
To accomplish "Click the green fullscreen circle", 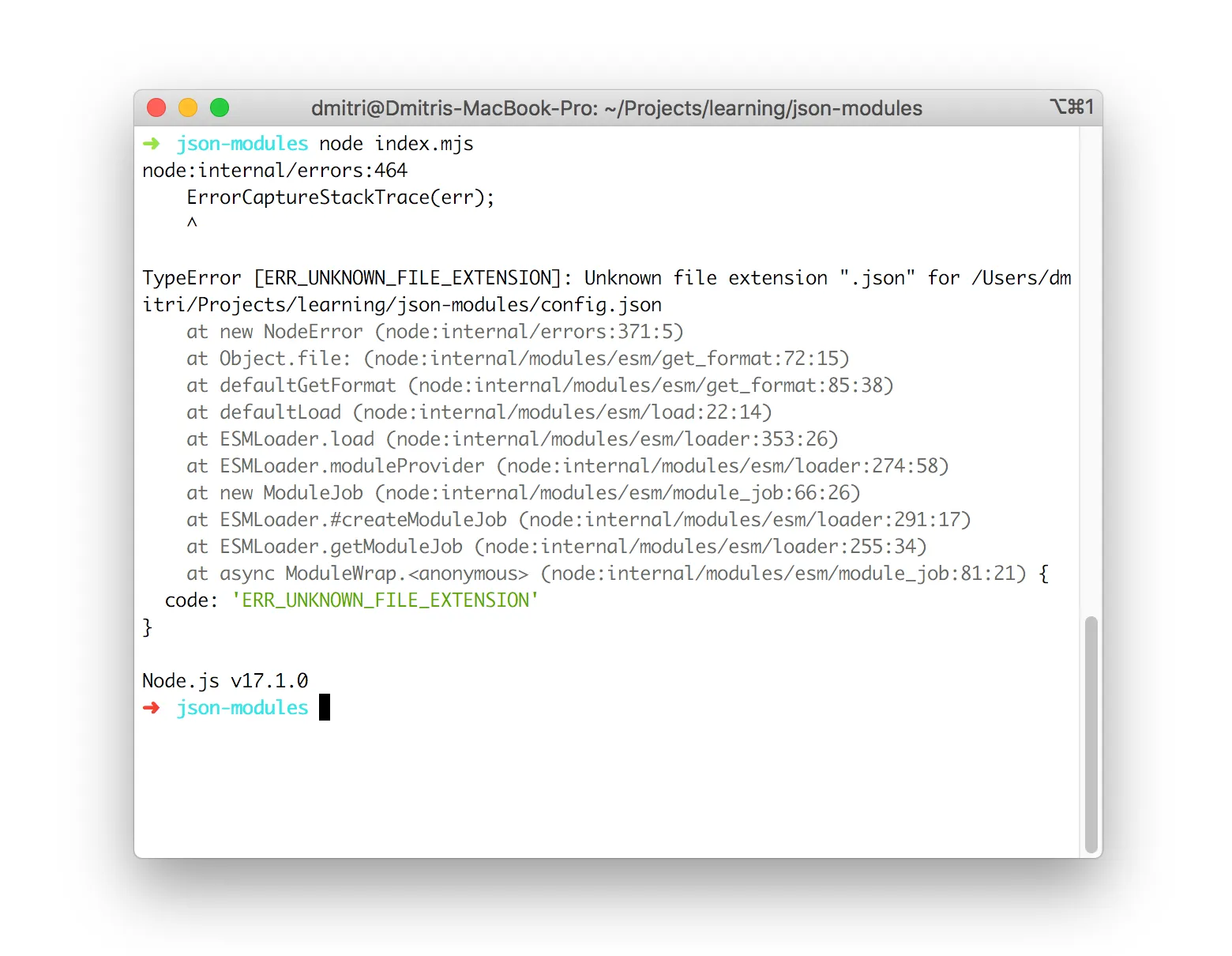I will click(x=219, y=107).
